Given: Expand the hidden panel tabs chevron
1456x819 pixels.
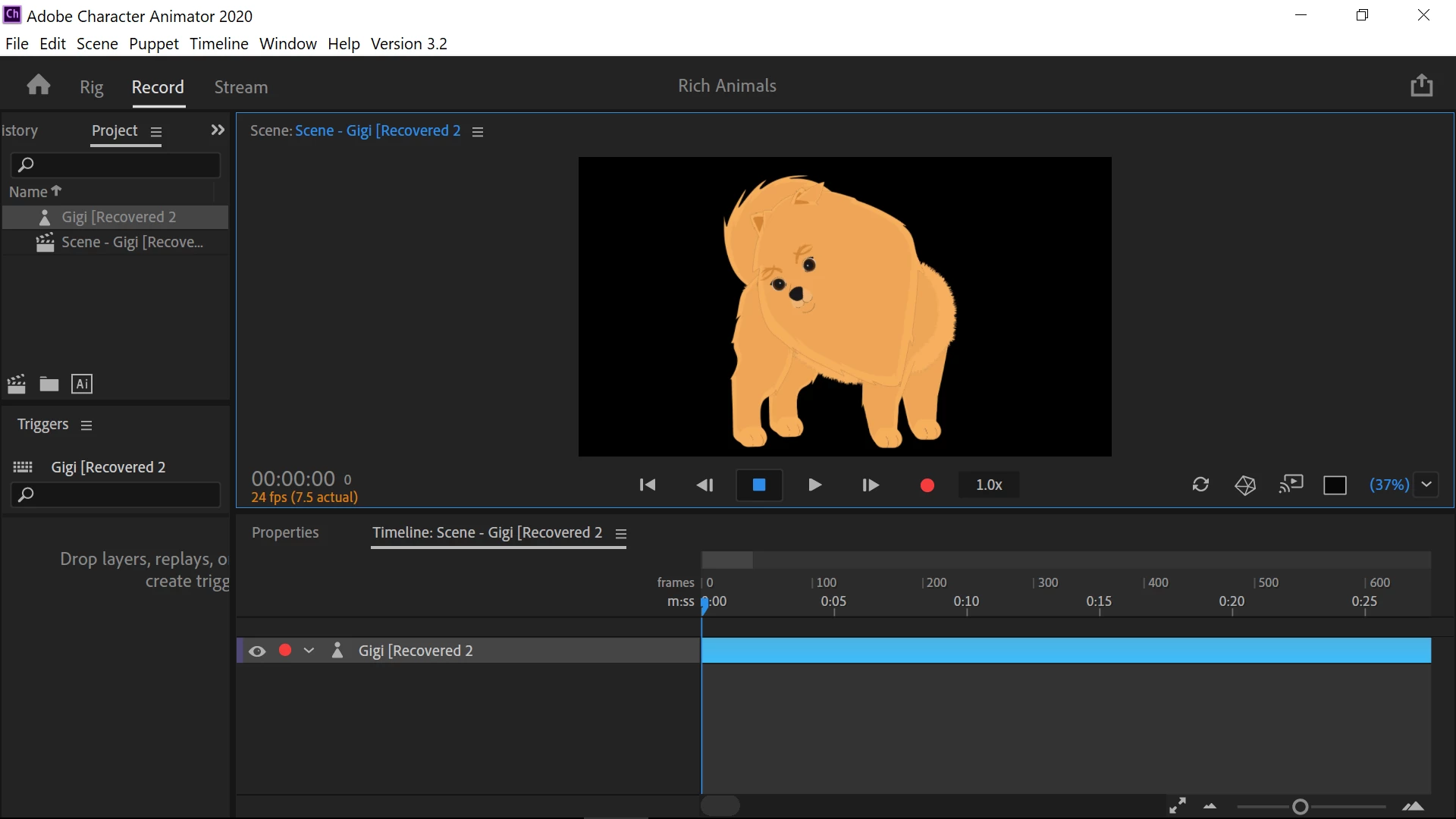Looking at the screenshot, I should [x=218, y=130].
